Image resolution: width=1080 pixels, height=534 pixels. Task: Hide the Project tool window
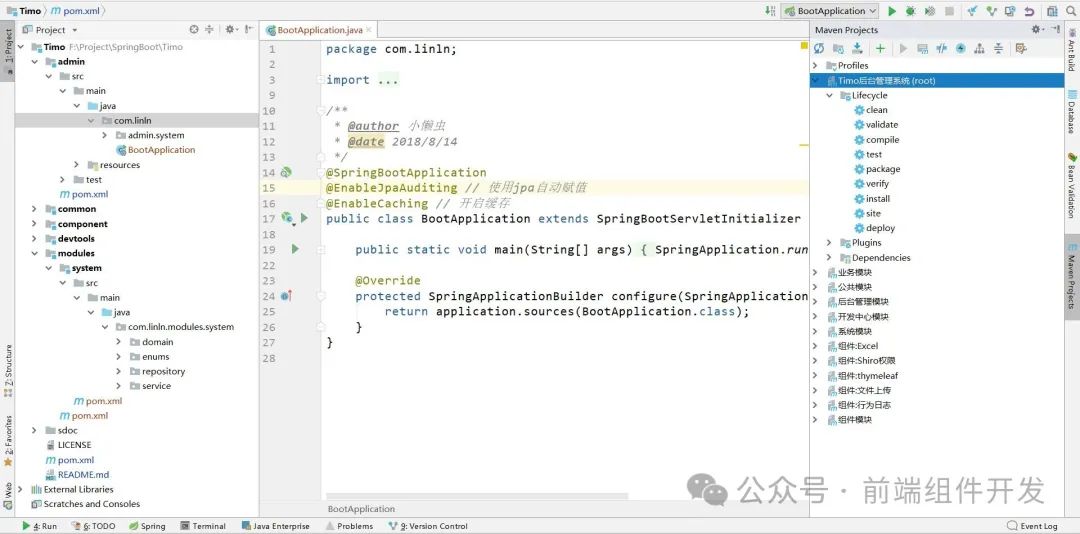[249, 30]
